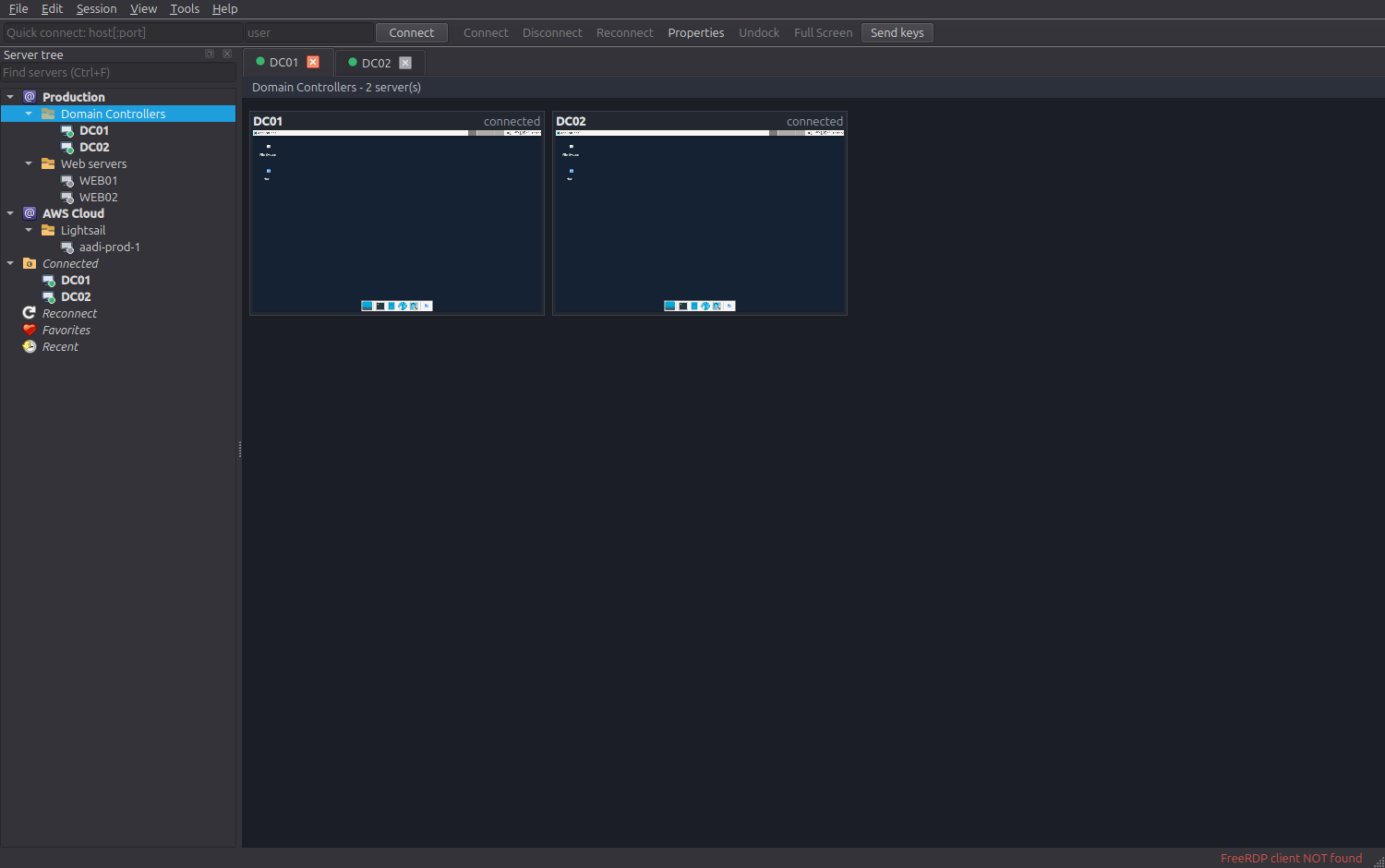Click Reconnect in the session toolbar
The height and width of the screenshot is (868, 1385).
[x=625, y=32]
